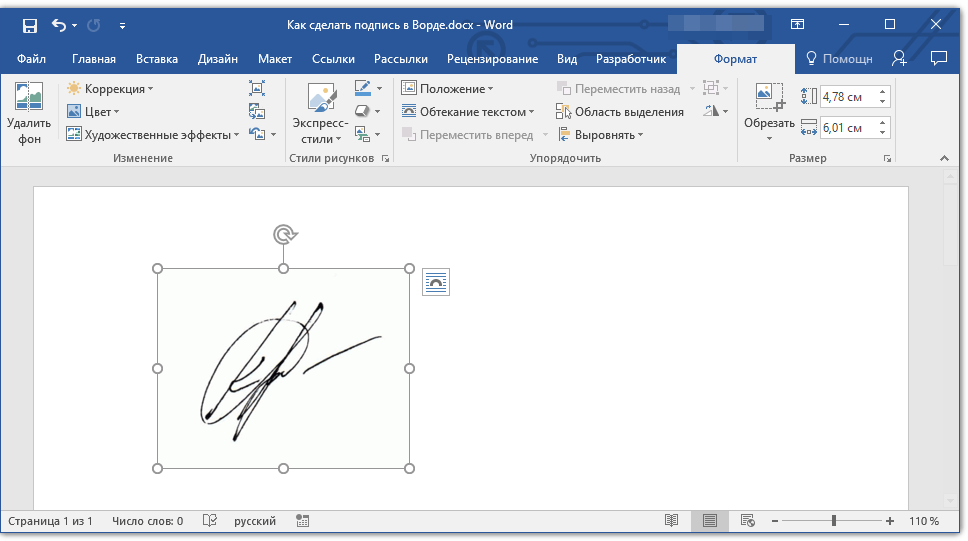Click the Crop (Обрезать) picture icon
This screenshot has height=541, width=968.
pos(769,97)
